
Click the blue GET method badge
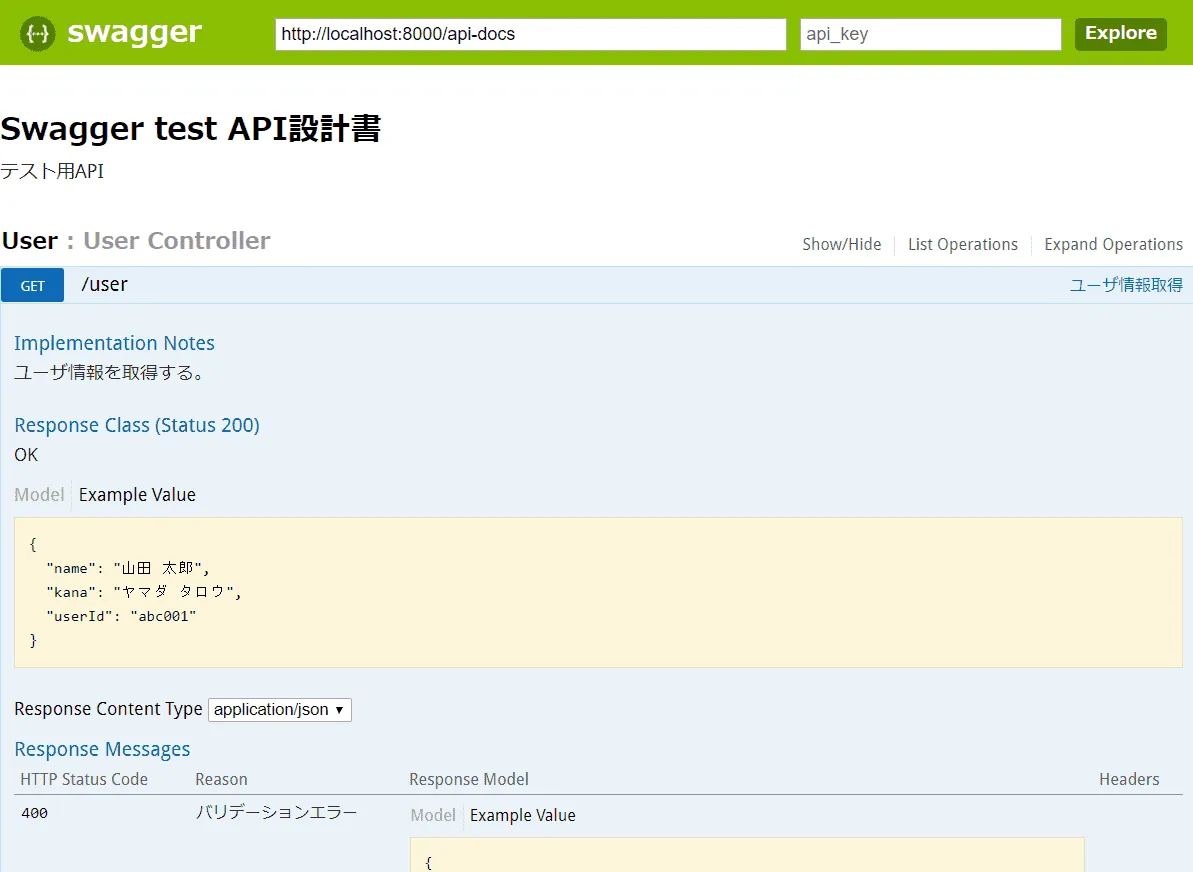coord(31,285)
